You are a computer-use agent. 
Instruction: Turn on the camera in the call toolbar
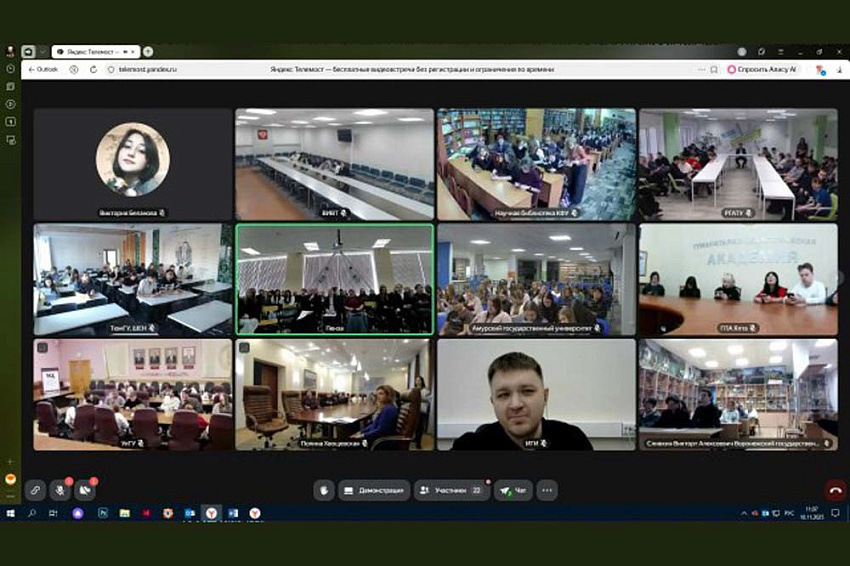[85, 490]
